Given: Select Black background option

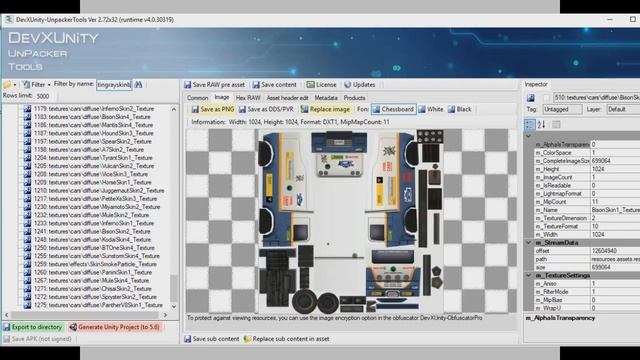Looking at the screenshot, I should pyautogui.click(x=460, y=109).
